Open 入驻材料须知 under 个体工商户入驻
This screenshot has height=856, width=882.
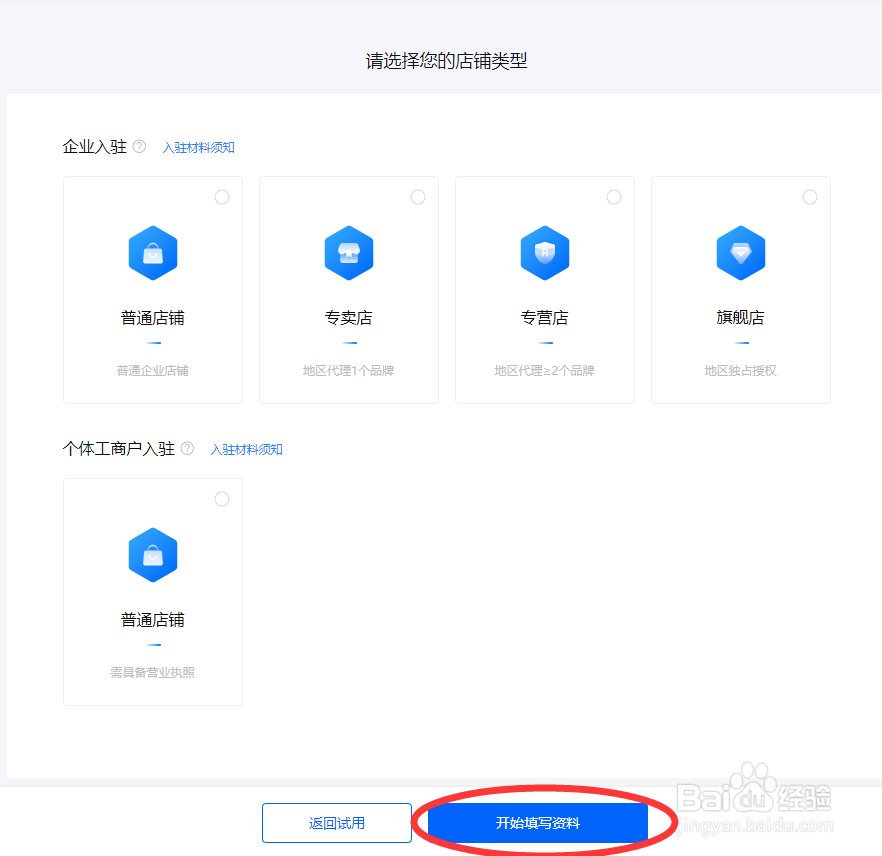(246, 448)
